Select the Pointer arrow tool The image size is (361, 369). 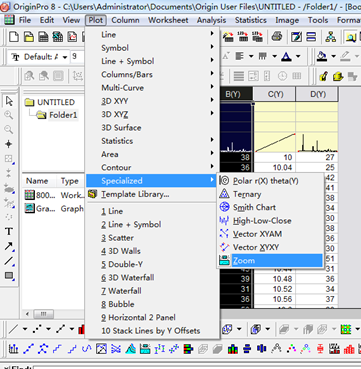[x=9, y=101]
